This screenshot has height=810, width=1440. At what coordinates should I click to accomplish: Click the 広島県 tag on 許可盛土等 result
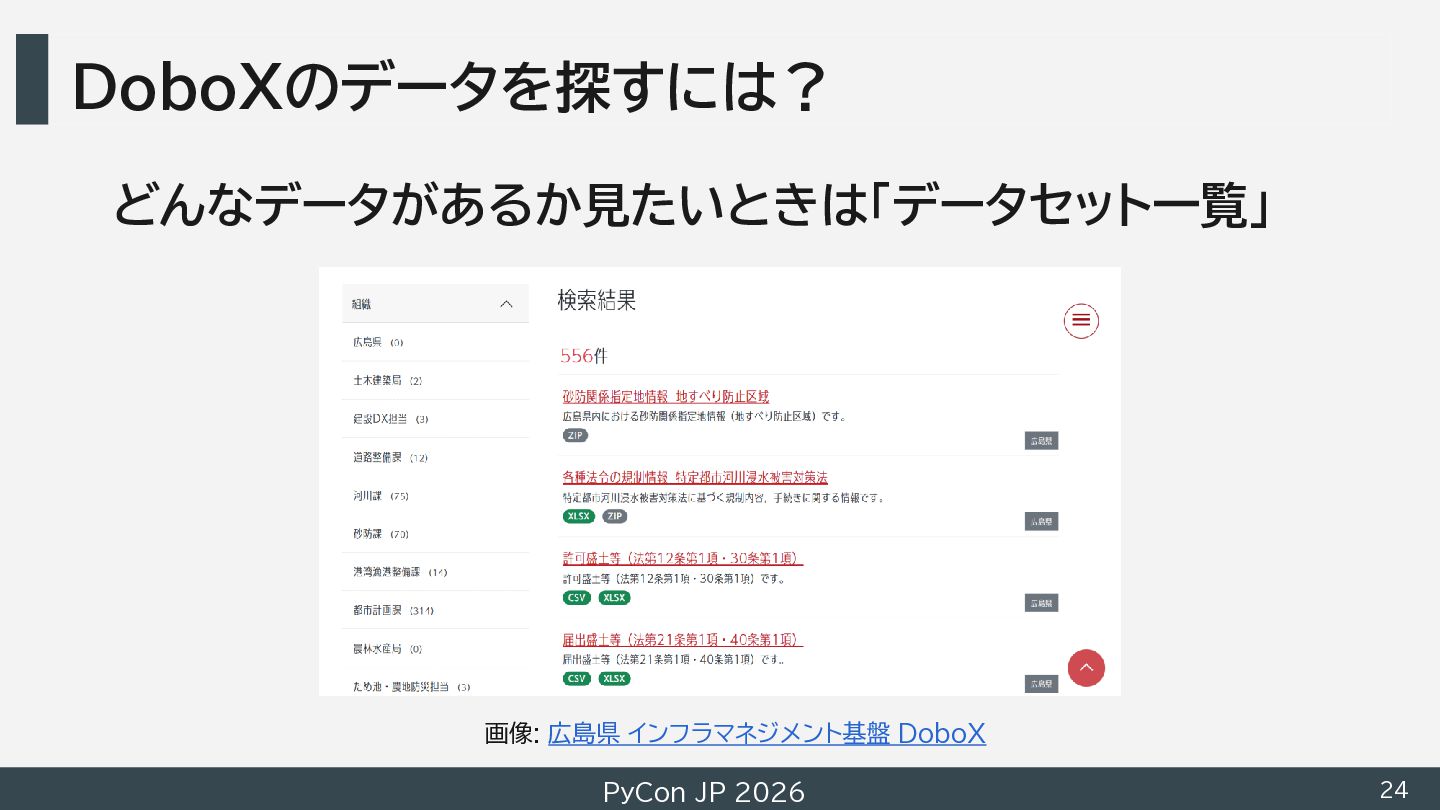pyautogui.click(x=1041, y=603)
